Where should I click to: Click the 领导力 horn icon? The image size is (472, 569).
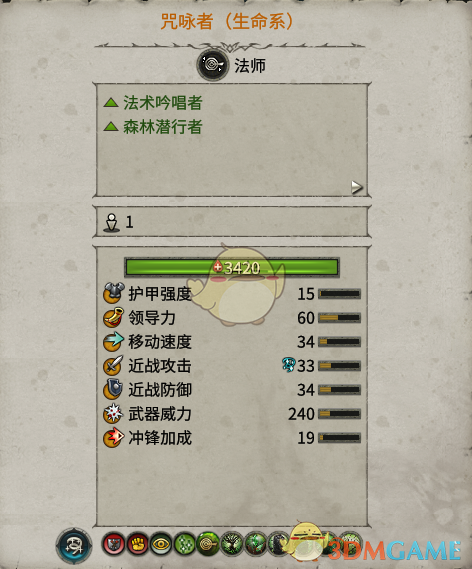pos(114,317)
